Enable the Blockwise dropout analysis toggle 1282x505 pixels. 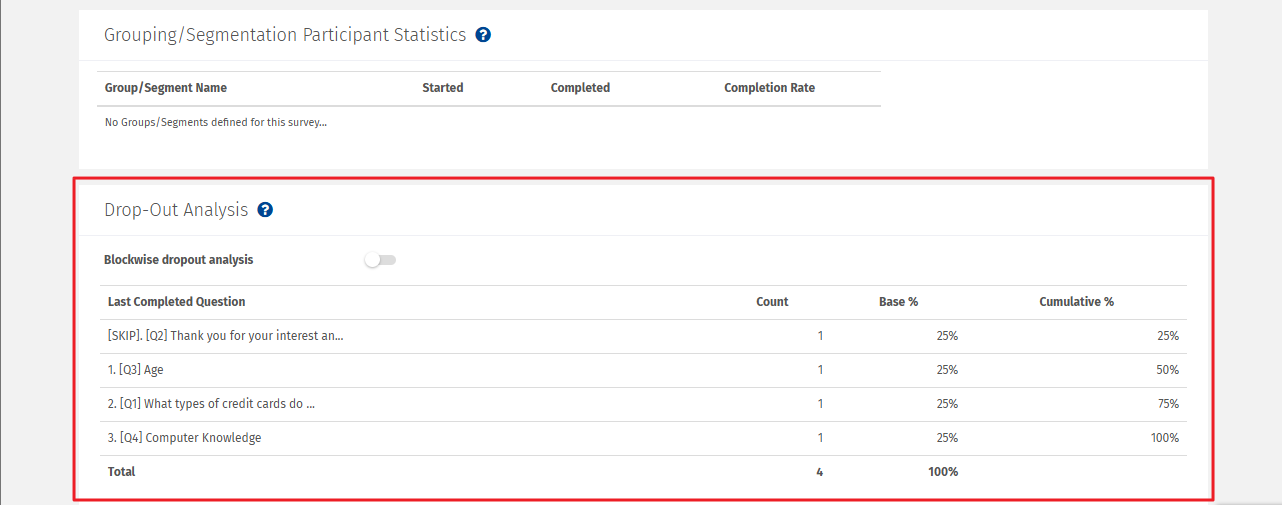[x=380, y=260]
